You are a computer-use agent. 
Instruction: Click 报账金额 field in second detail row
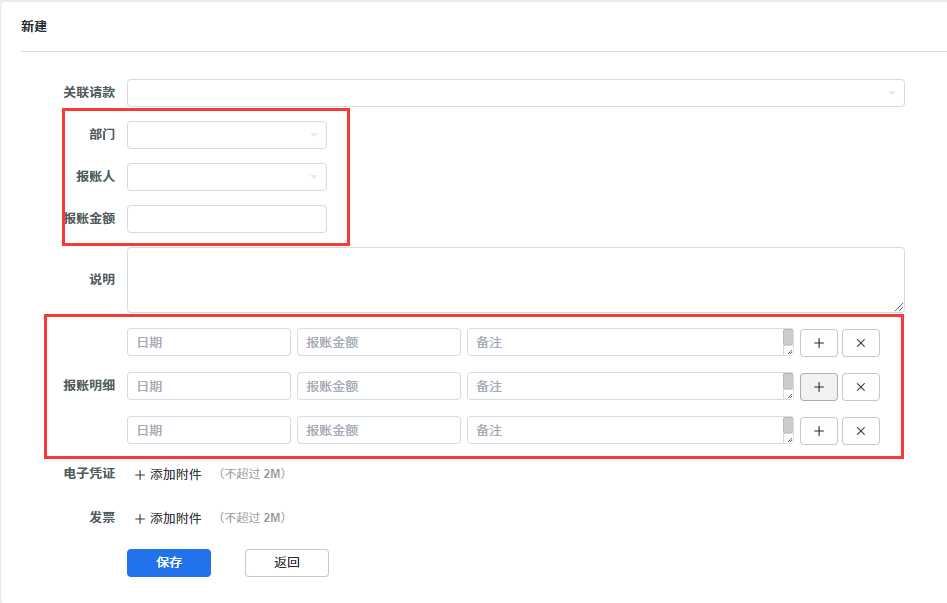(x=379, y=386)
